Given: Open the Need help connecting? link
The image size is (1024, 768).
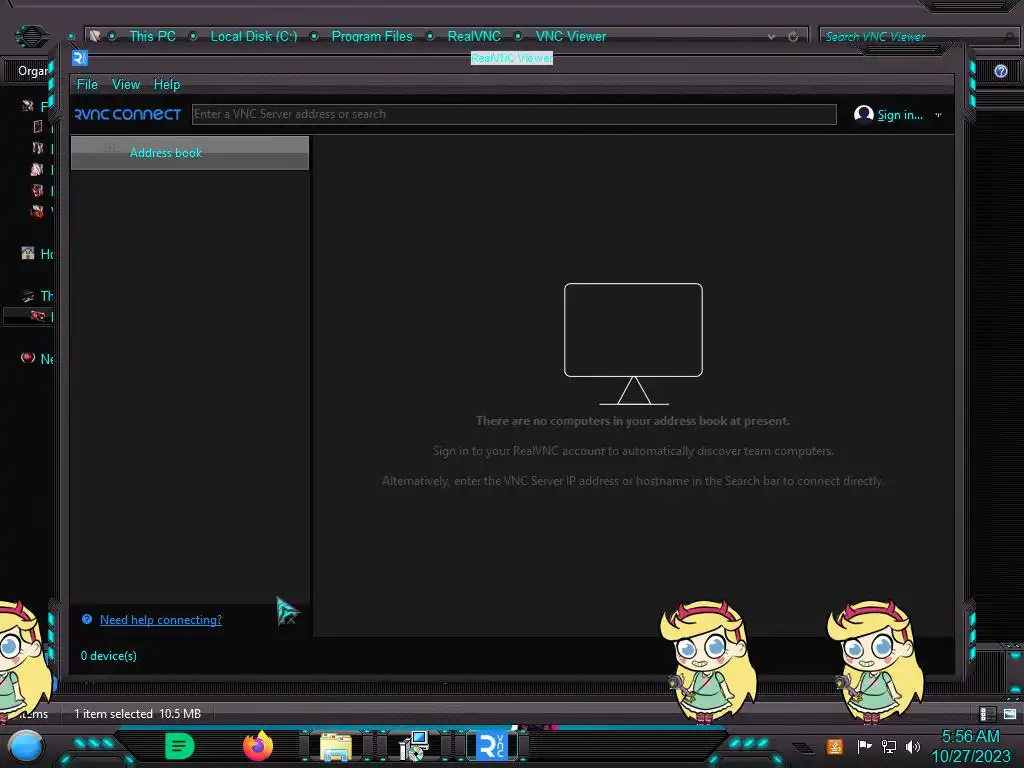Looking at the screenshot, I should click(161, 620).
